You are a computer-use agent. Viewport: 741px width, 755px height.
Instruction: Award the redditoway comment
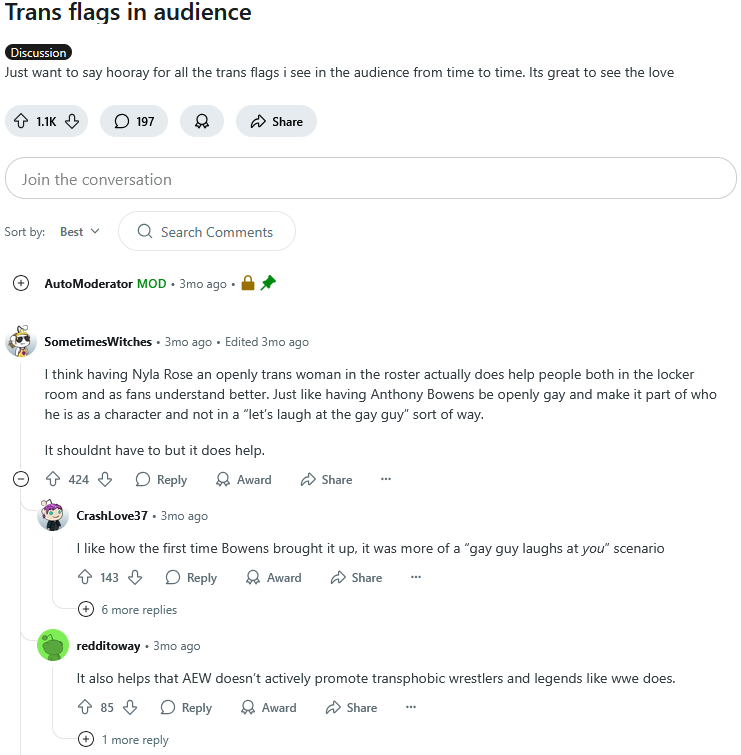[x=269, y=707]
